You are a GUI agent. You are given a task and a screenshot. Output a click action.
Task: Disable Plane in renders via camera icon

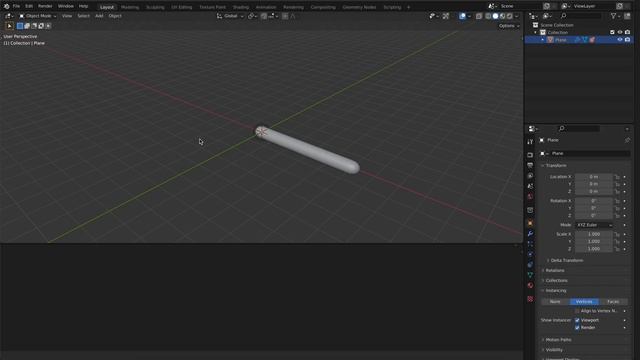[627, 40]
